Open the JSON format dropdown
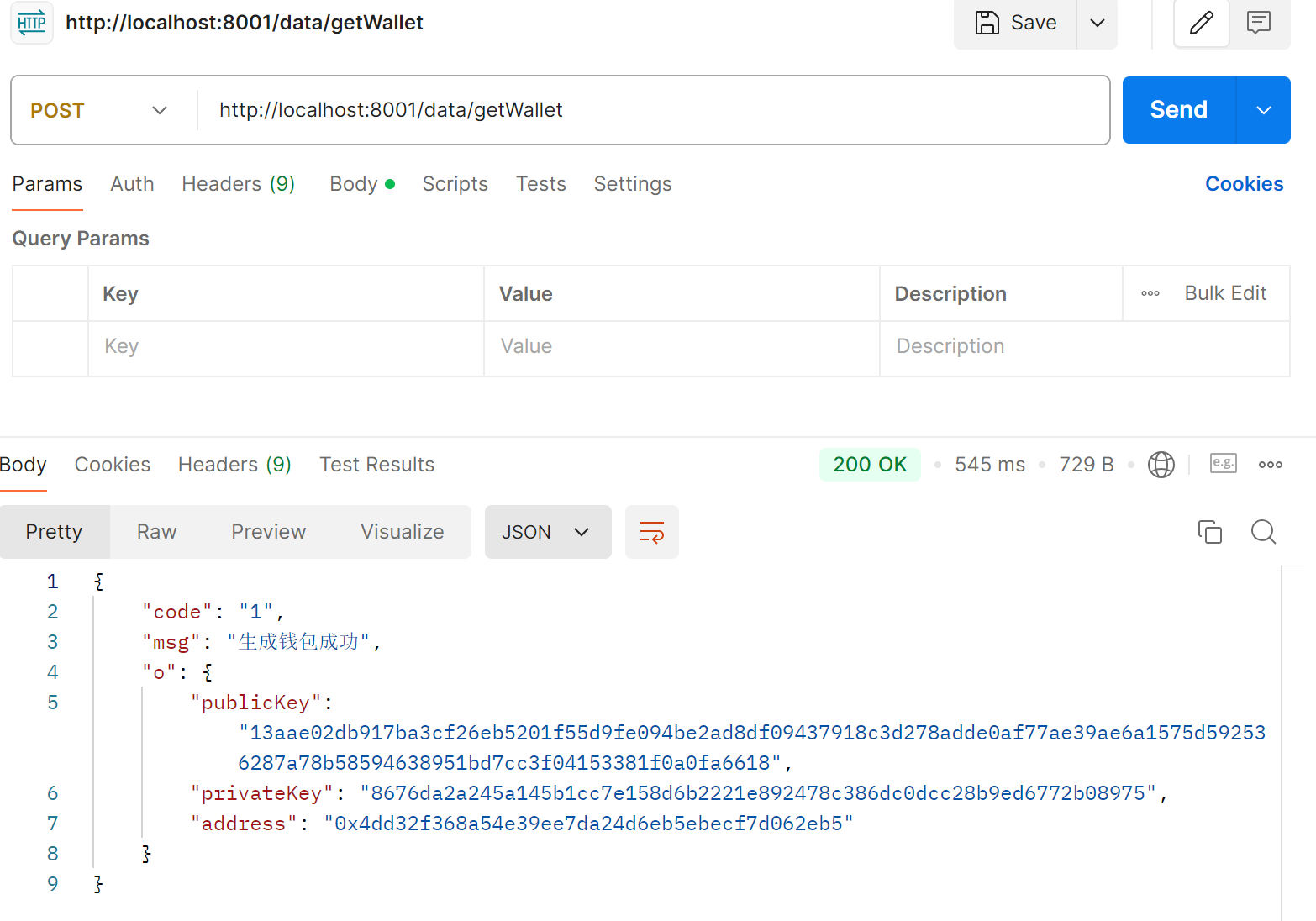Viewport: 1316px width, 921px height. click(x=548, y=532)
